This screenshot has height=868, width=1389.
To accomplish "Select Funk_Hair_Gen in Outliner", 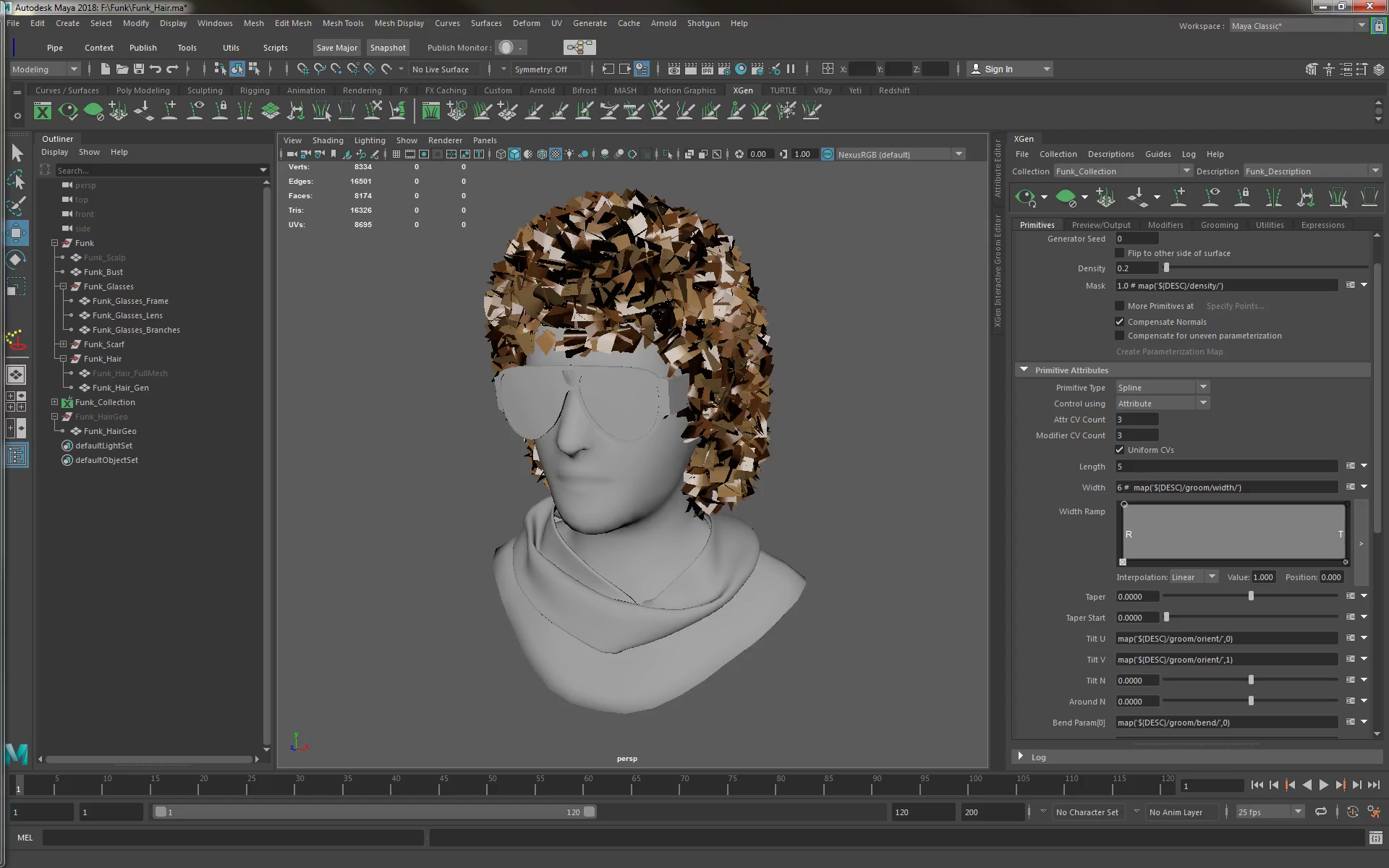I will pos(120,388).
